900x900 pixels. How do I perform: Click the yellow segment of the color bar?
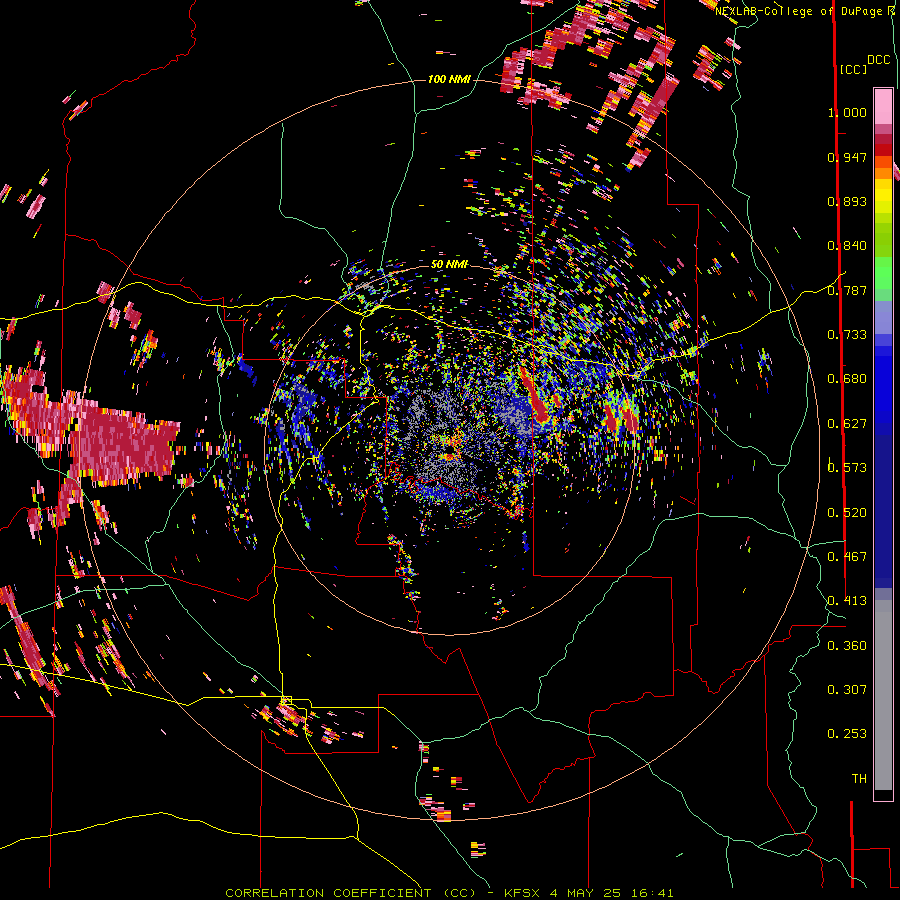(883, 197)
